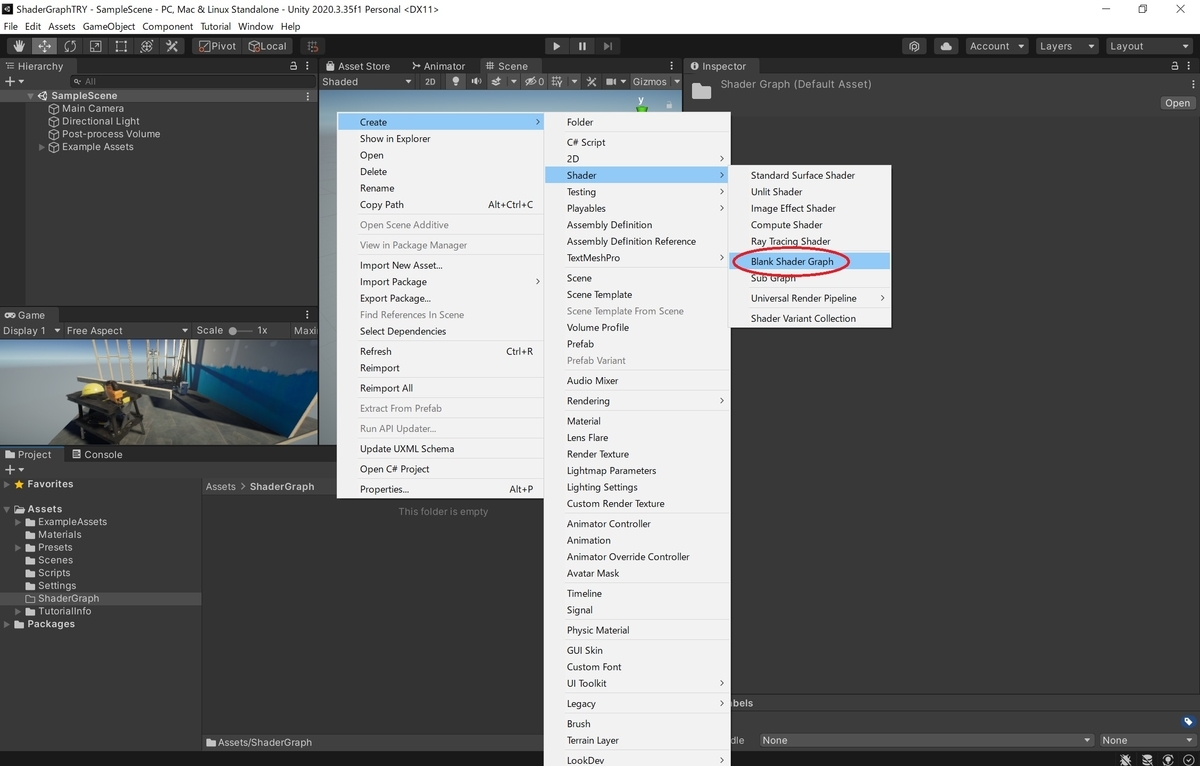Click the Play button
The width and height of the screenshot is (1200, 766).
coord(557,46)
